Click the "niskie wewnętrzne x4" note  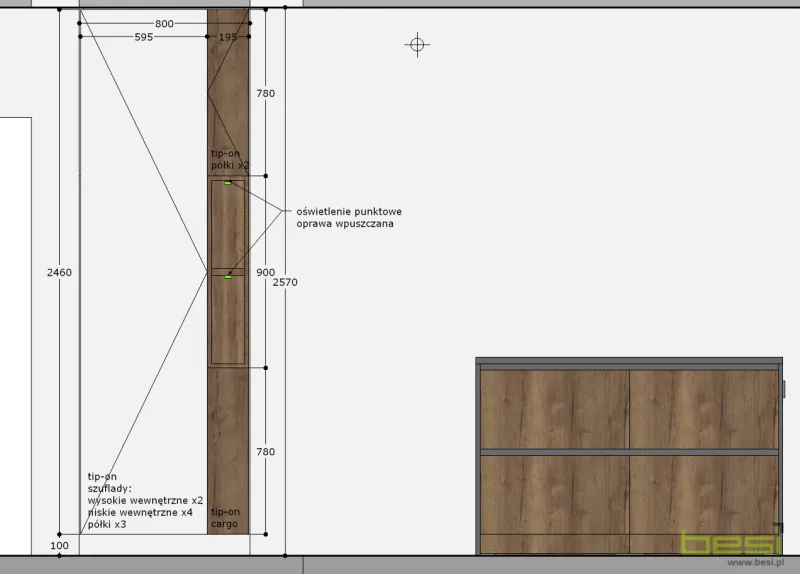(x=140, y=512)
